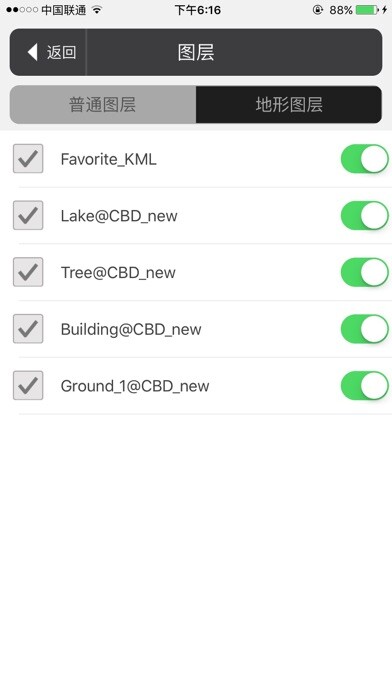Viewport: 392px width, 696px height.
Task: Uncheck the Favorite_KML checkbox
Action: tap(28, 158)
